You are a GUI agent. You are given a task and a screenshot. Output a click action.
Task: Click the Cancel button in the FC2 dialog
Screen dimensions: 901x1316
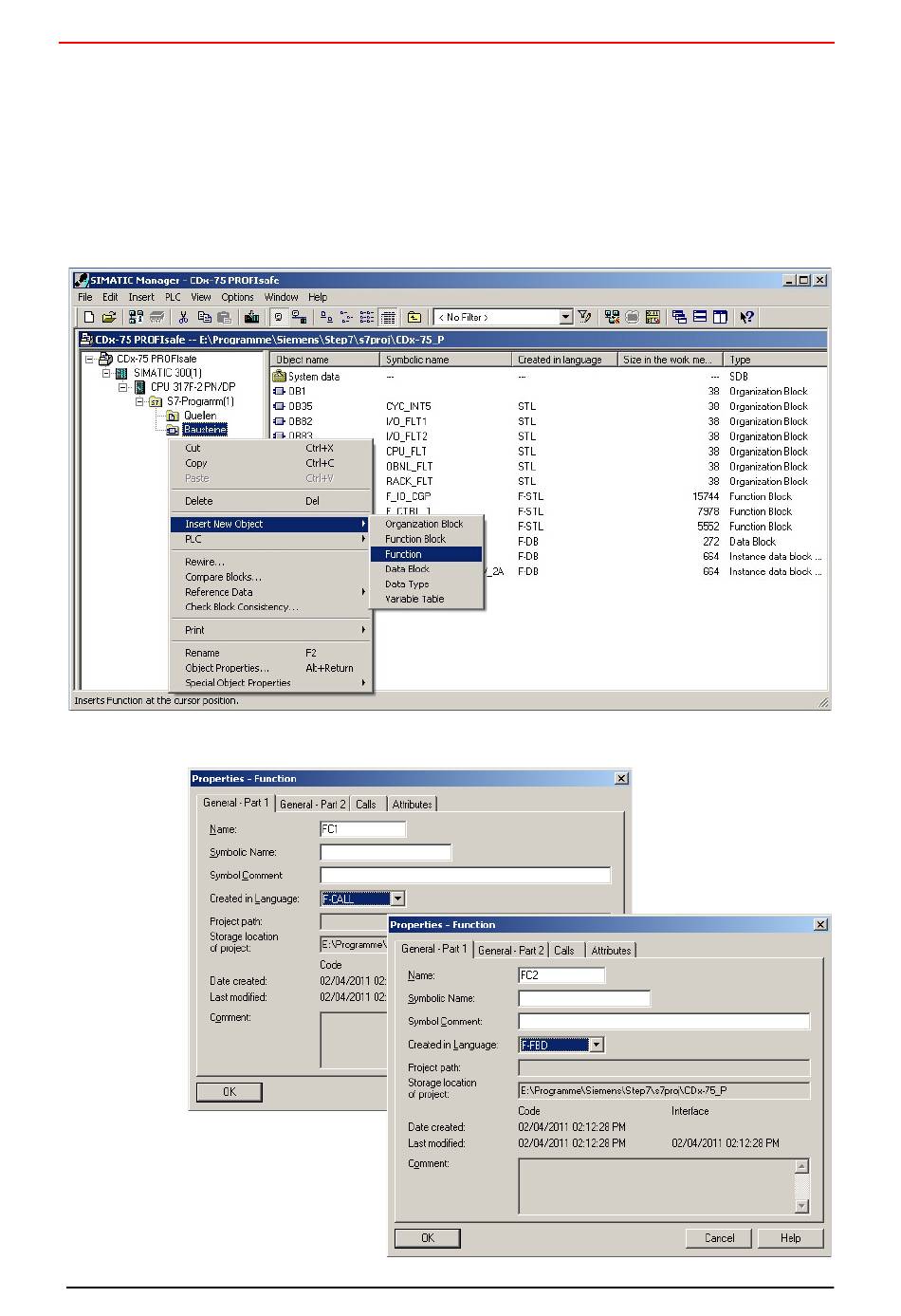point(720,1238)
